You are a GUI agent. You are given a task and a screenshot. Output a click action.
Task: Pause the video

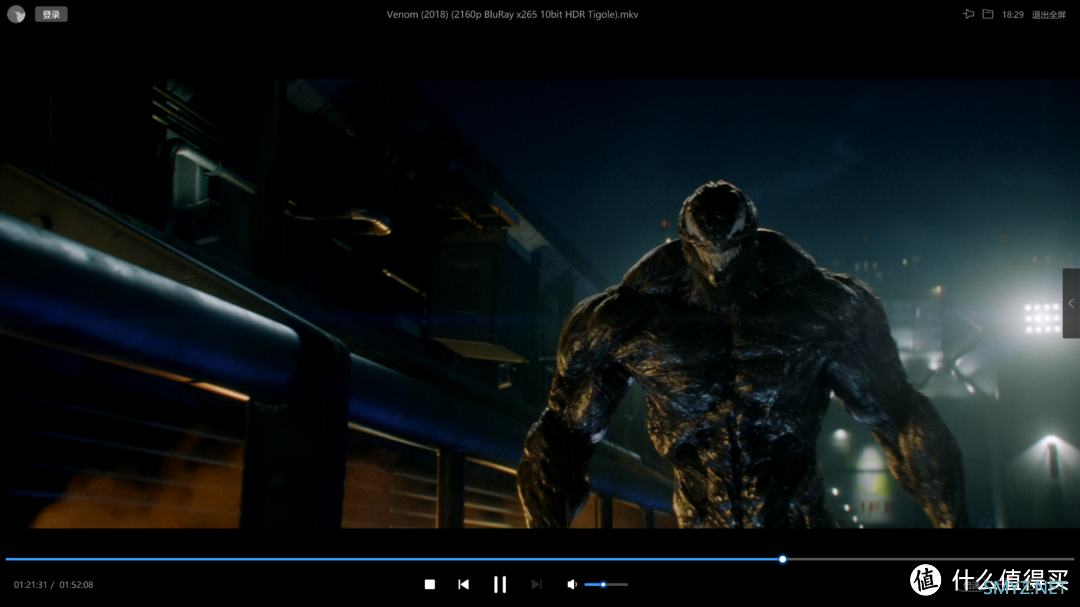(x=500, y=584)
